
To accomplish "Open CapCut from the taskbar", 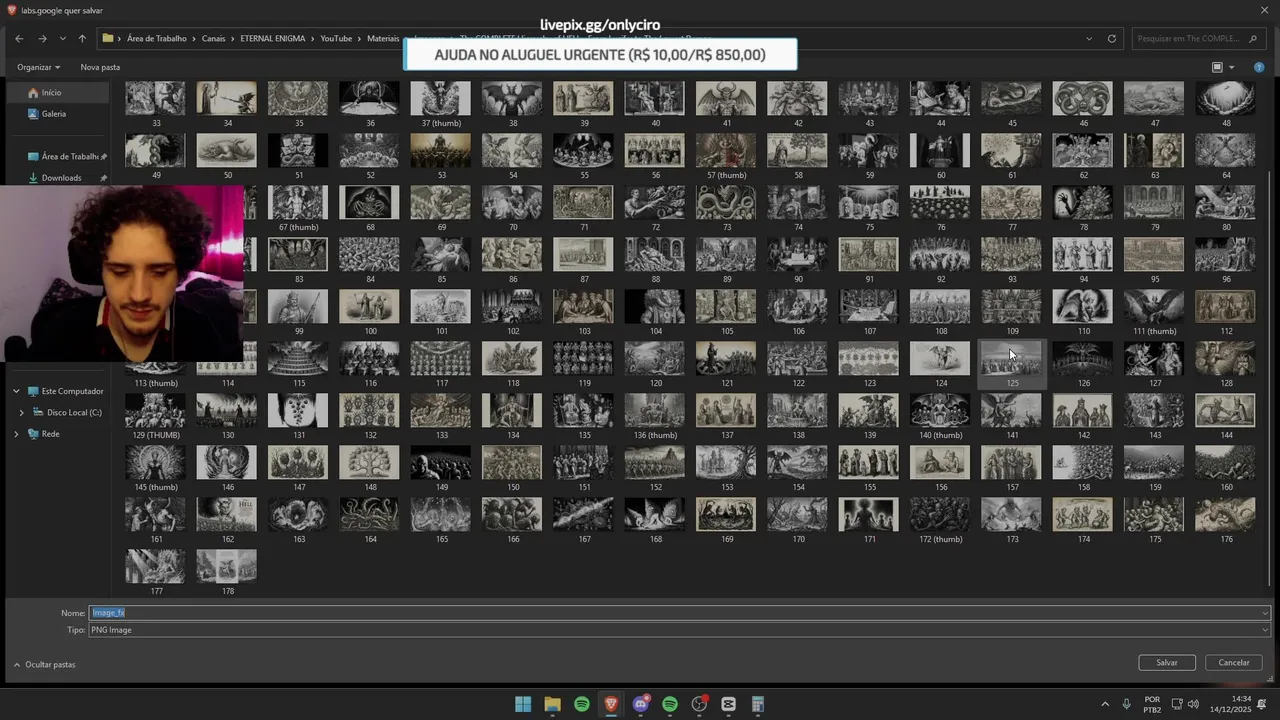I will pyautogui.click(x=728, y=704).
